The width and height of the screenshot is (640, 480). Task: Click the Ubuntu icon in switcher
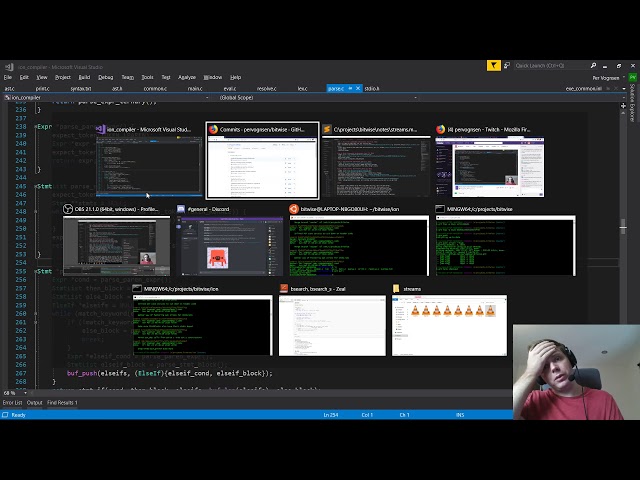(294, 209)
